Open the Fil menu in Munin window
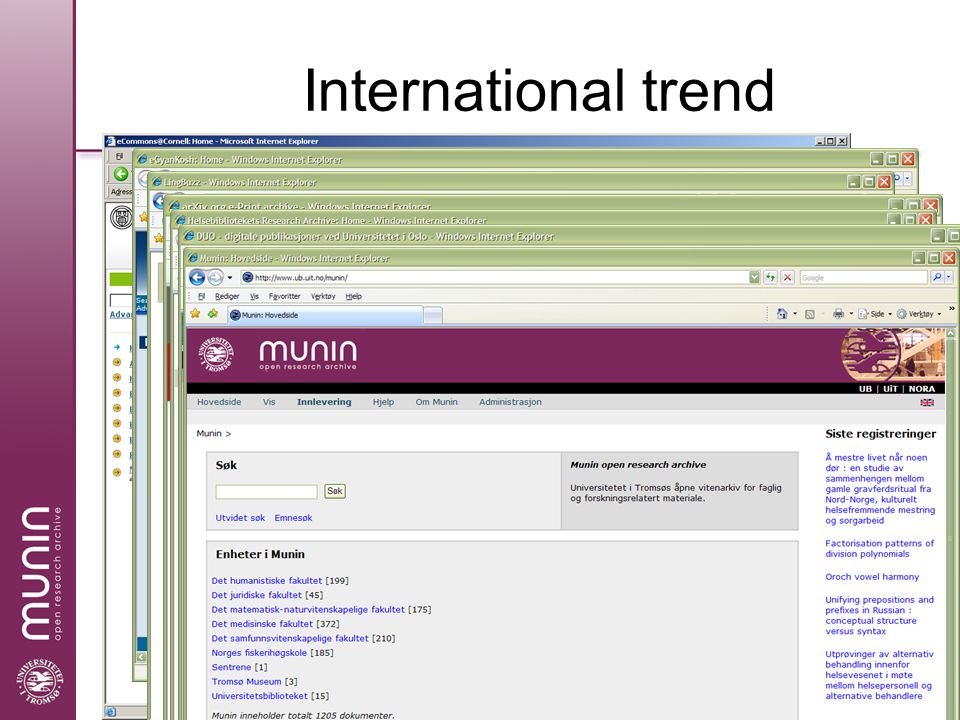 (x=201, y=296)
